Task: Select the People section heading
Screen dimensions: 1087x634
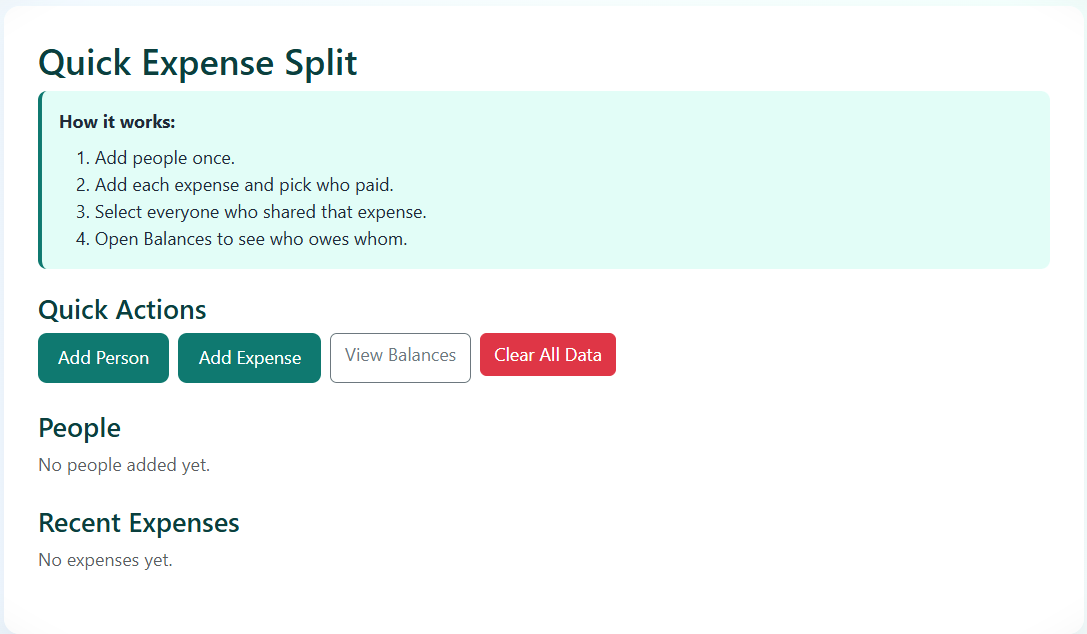Action: 79,428
